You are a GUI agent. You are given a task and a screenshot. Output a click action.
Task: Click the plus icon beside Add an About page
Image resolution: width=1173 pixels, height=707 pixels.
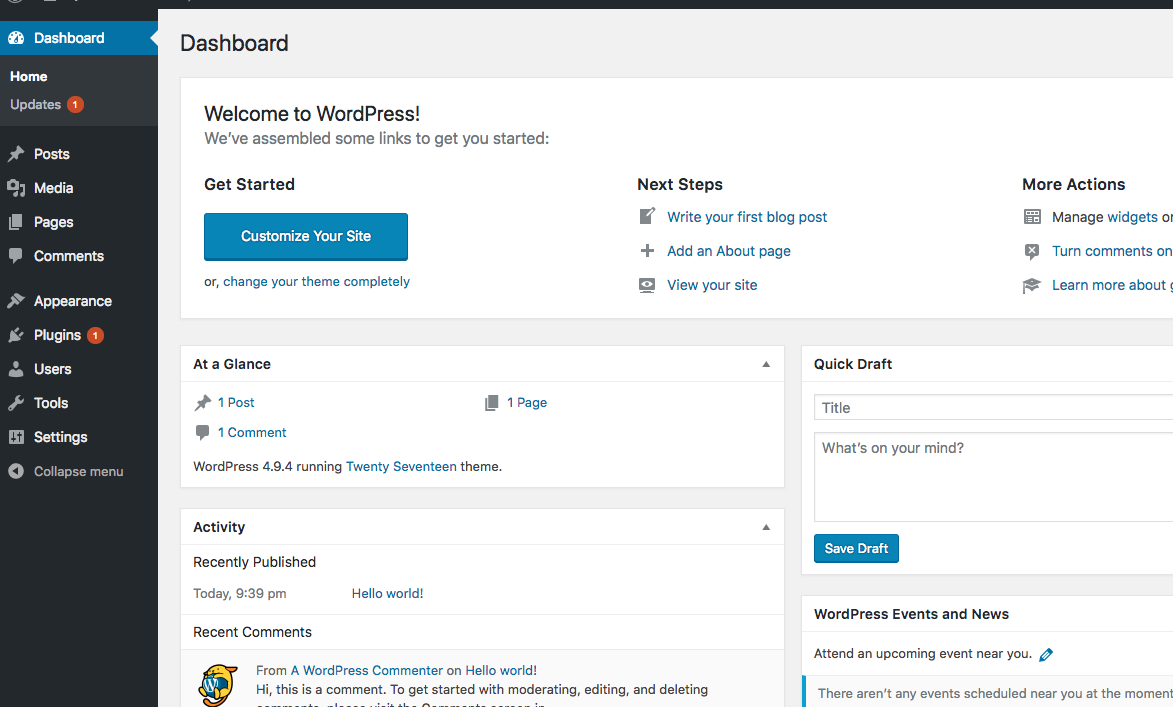[x=647, y=251]
